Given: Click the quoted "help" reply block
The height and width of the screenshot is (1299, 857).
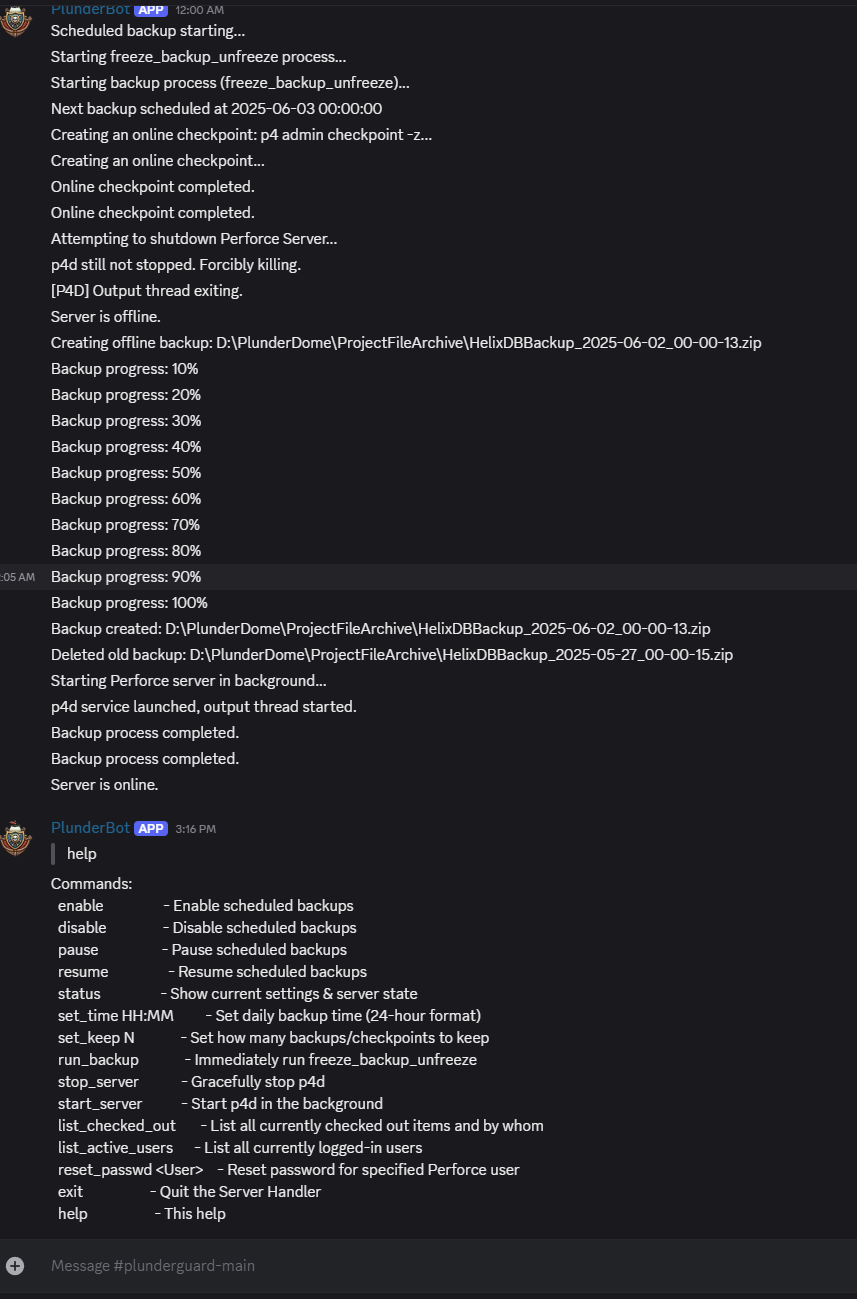Looking at the screenshot, I should tap(82, 854).
